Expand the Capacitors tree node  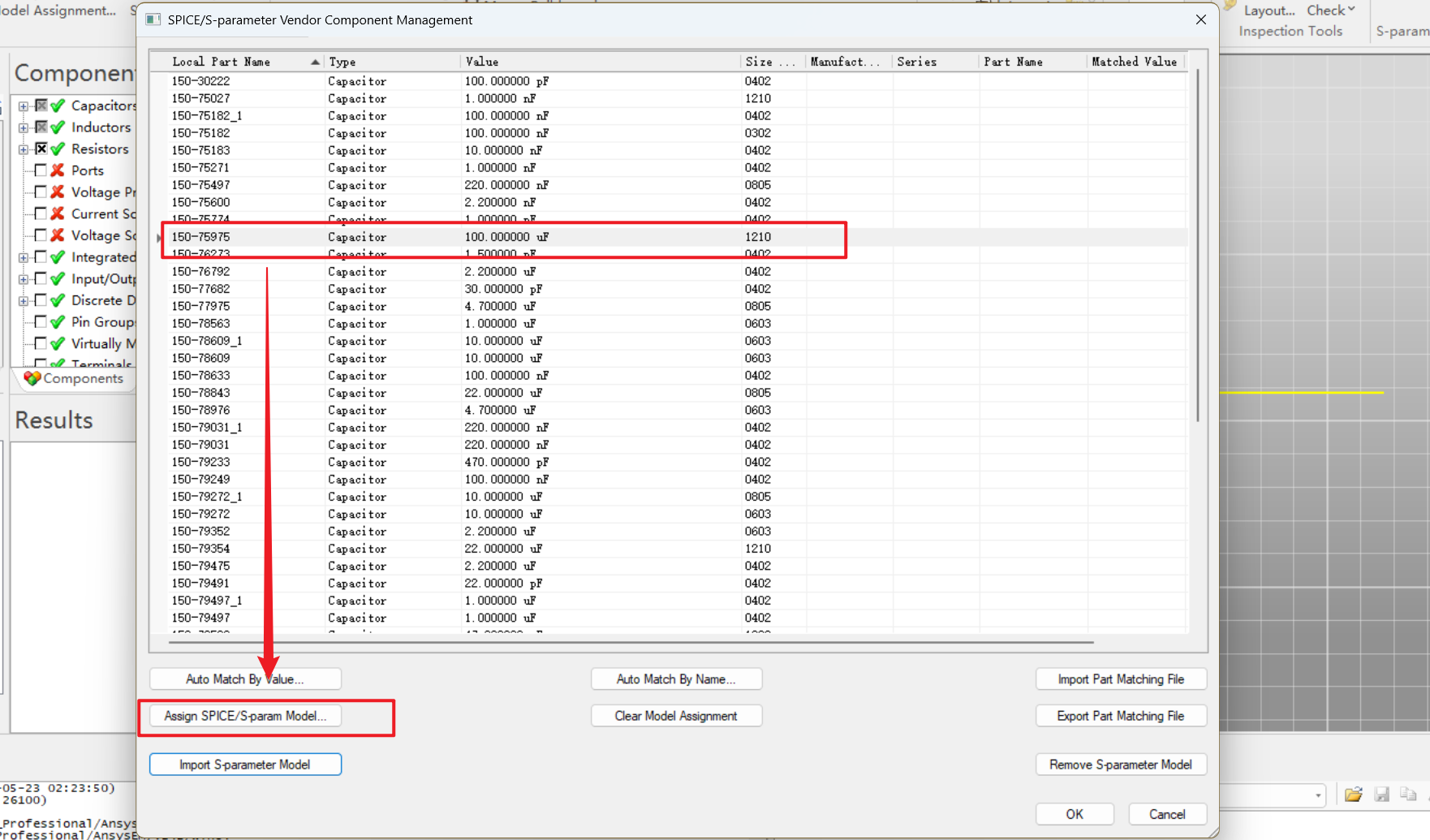click(x=24, y=106)
